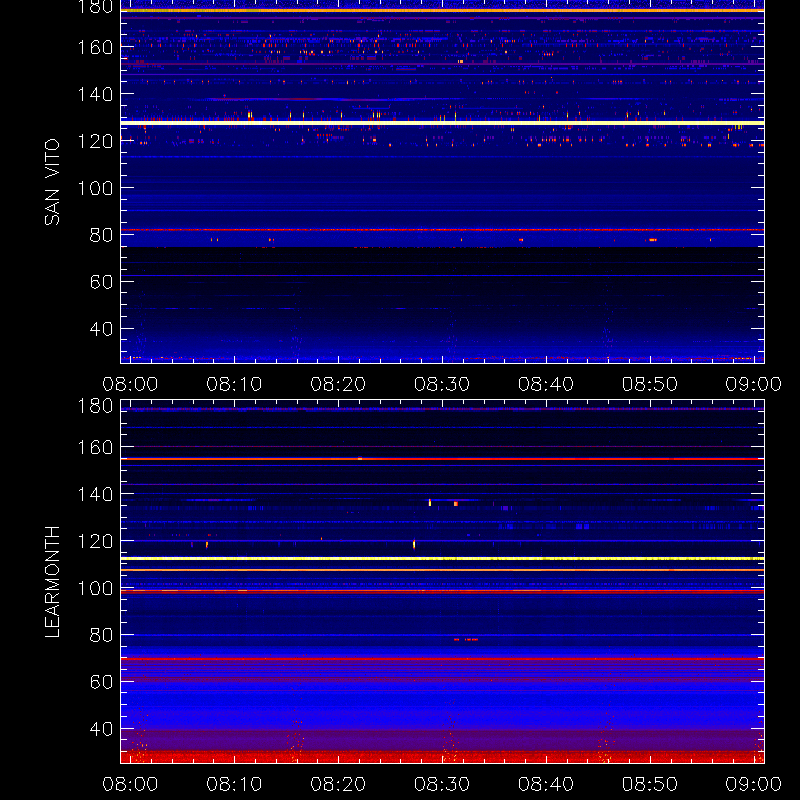Click 08:50 under the San Vito plot
Image resolution: width=800 pixels, height=800 pixels.
pyautogui.click(x=650, y=384)
